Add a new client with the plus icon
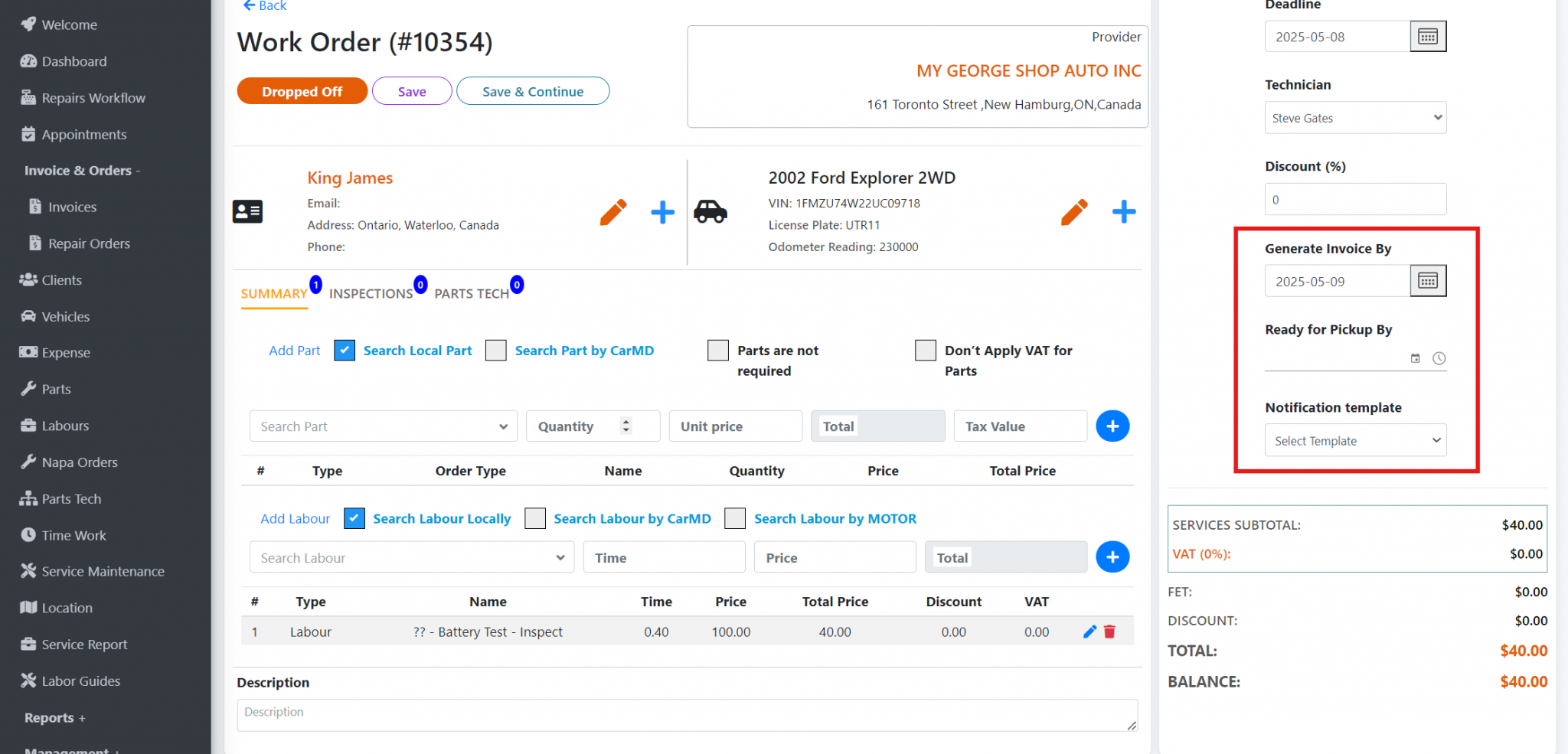 click(x=661, y=212)
